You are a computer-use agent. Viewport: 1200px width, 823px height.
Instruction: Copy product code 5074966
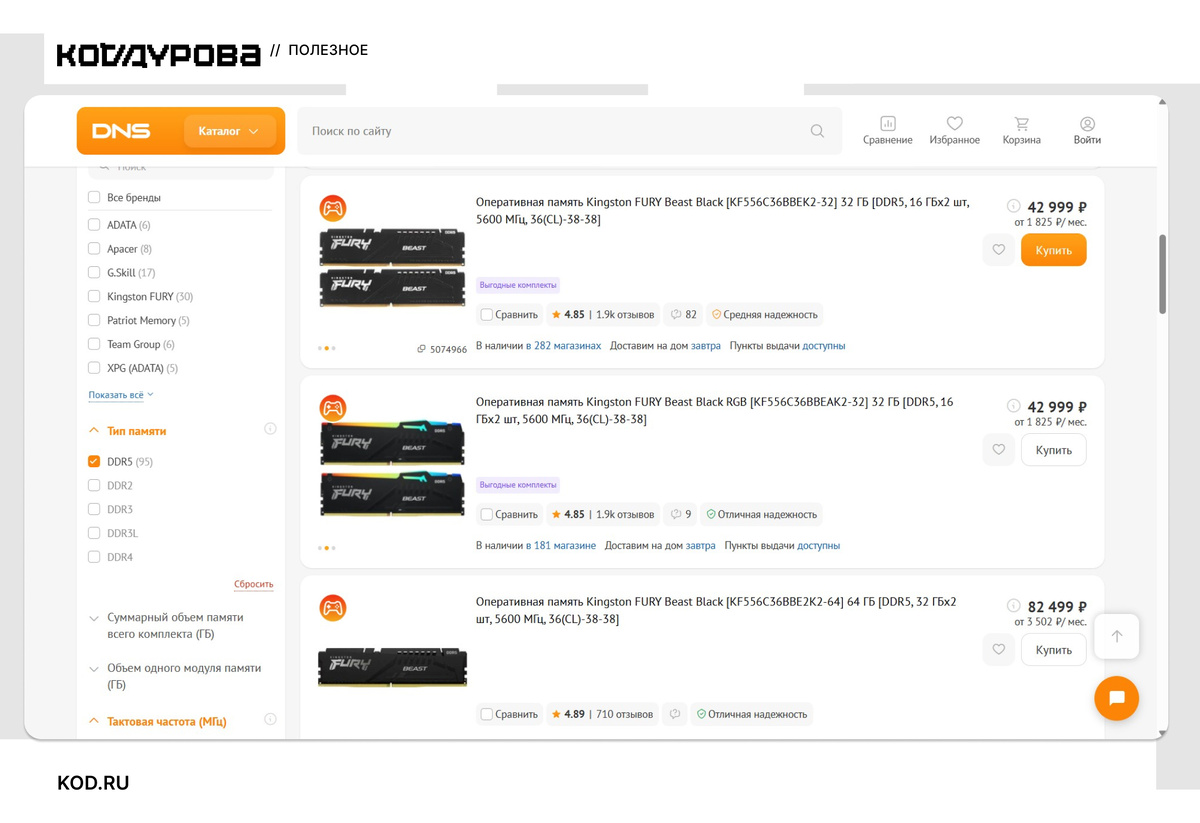click(442, 349)
